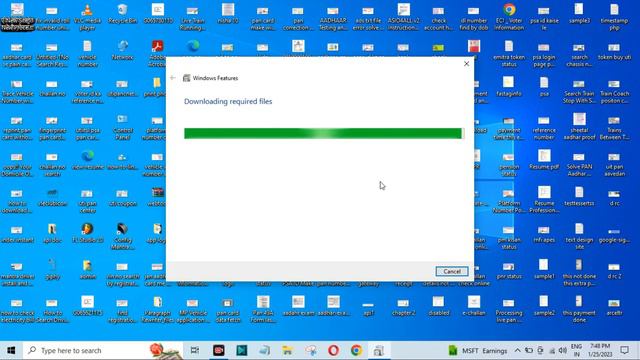Open MSFT Earnings news widget
The height and width of the screenshot is (360, 640).
pos(478,350)
